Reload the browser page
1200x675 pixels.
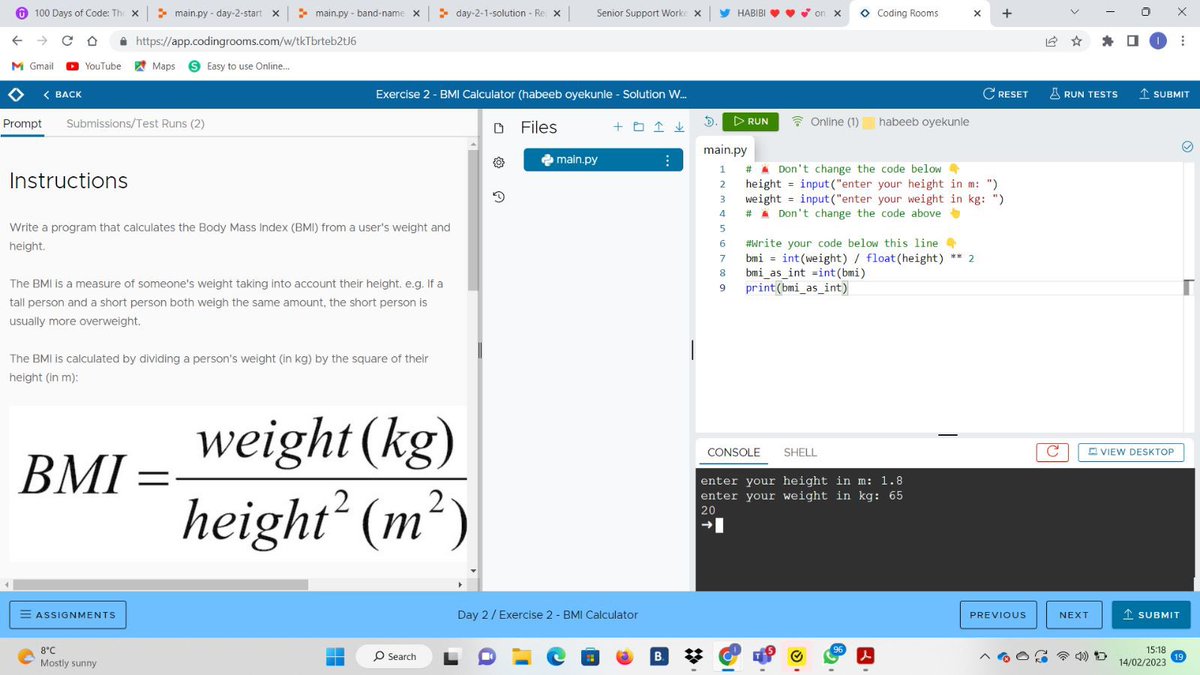(66, 42)
